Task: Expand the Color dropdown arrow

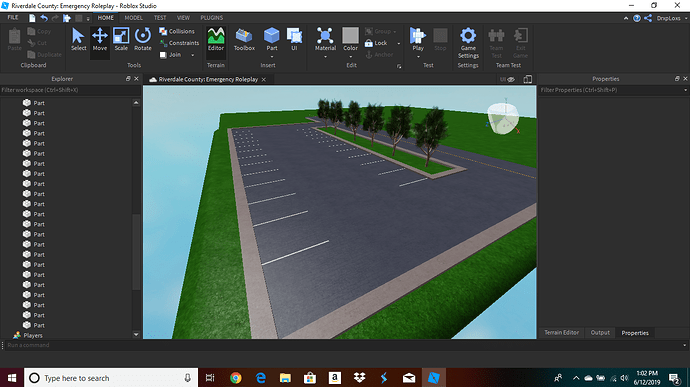Action: pos(350,57)
